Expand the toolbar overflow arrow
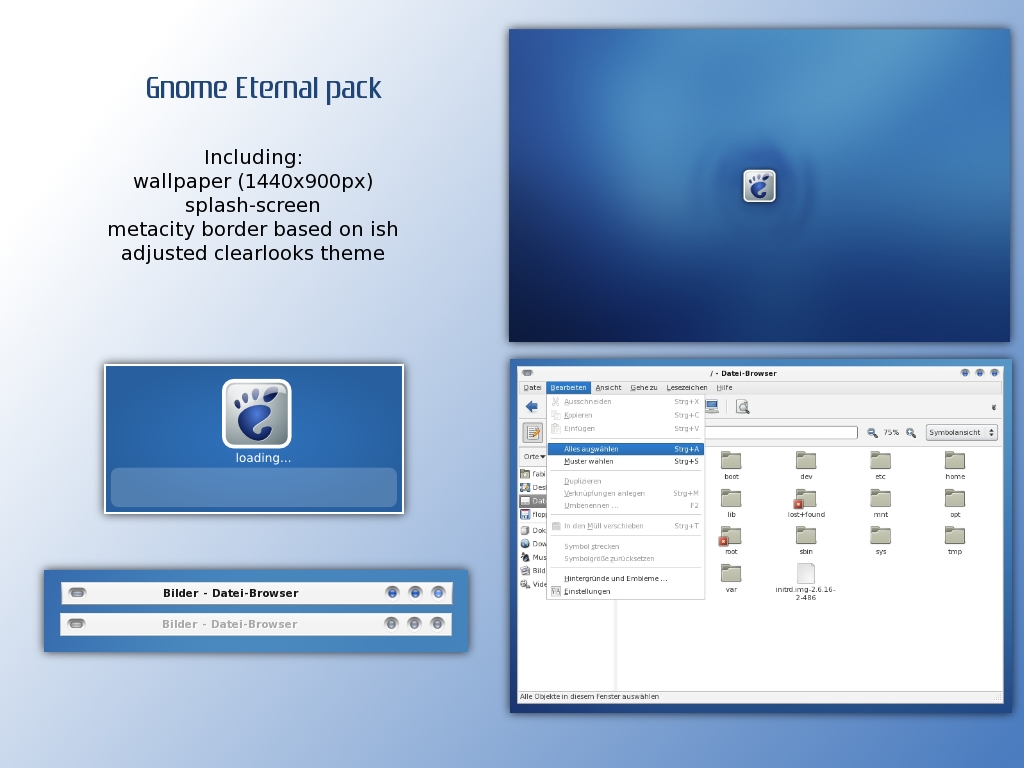The image size is (1024, 768). (994, 408)
